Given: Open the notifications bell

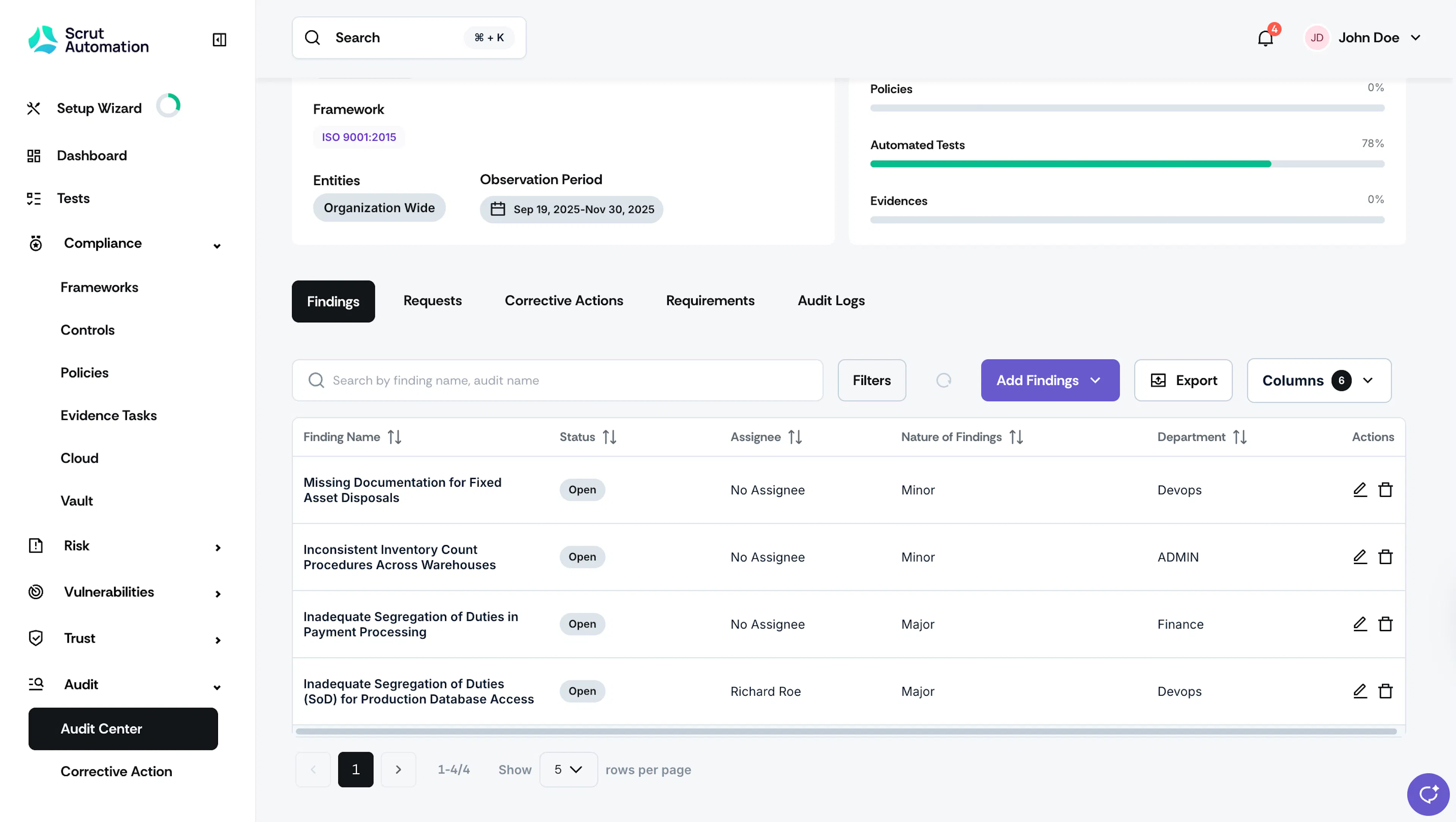Looking at the screenshot, I should [1265, 38].
